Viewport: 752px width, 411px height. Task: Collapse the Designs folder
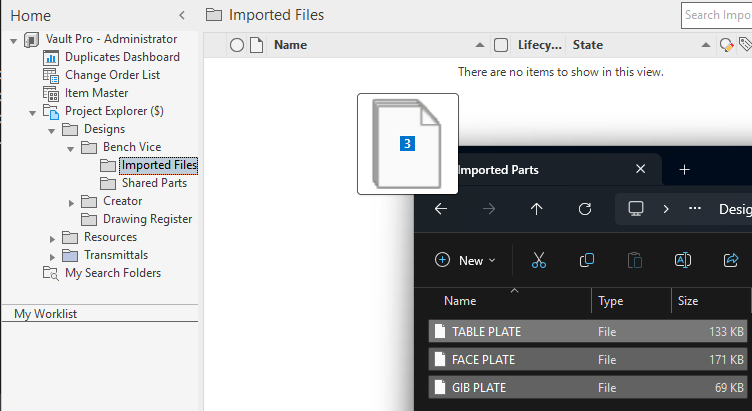tap(52, 131)
